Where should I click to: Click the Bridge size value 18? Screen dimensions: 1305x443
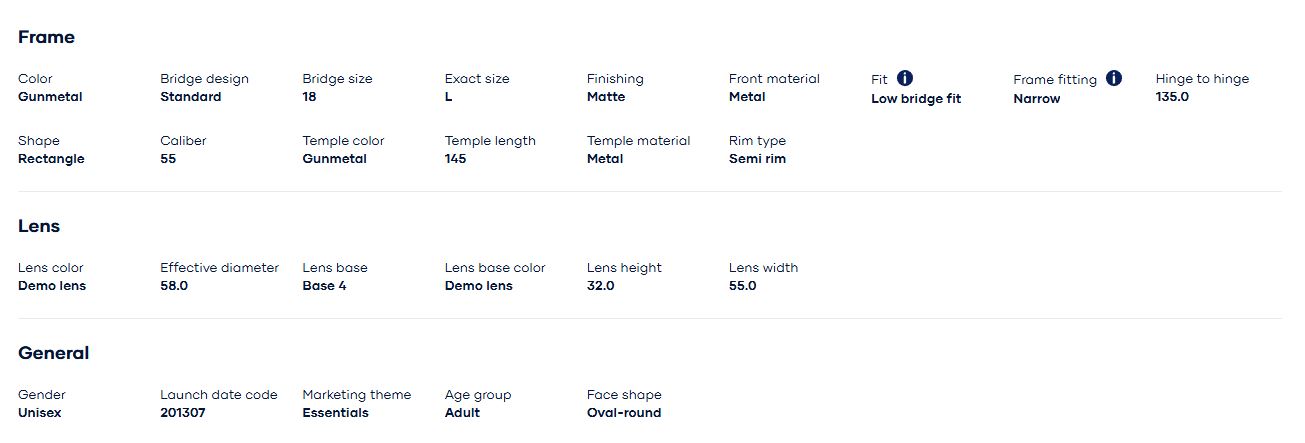309,97
